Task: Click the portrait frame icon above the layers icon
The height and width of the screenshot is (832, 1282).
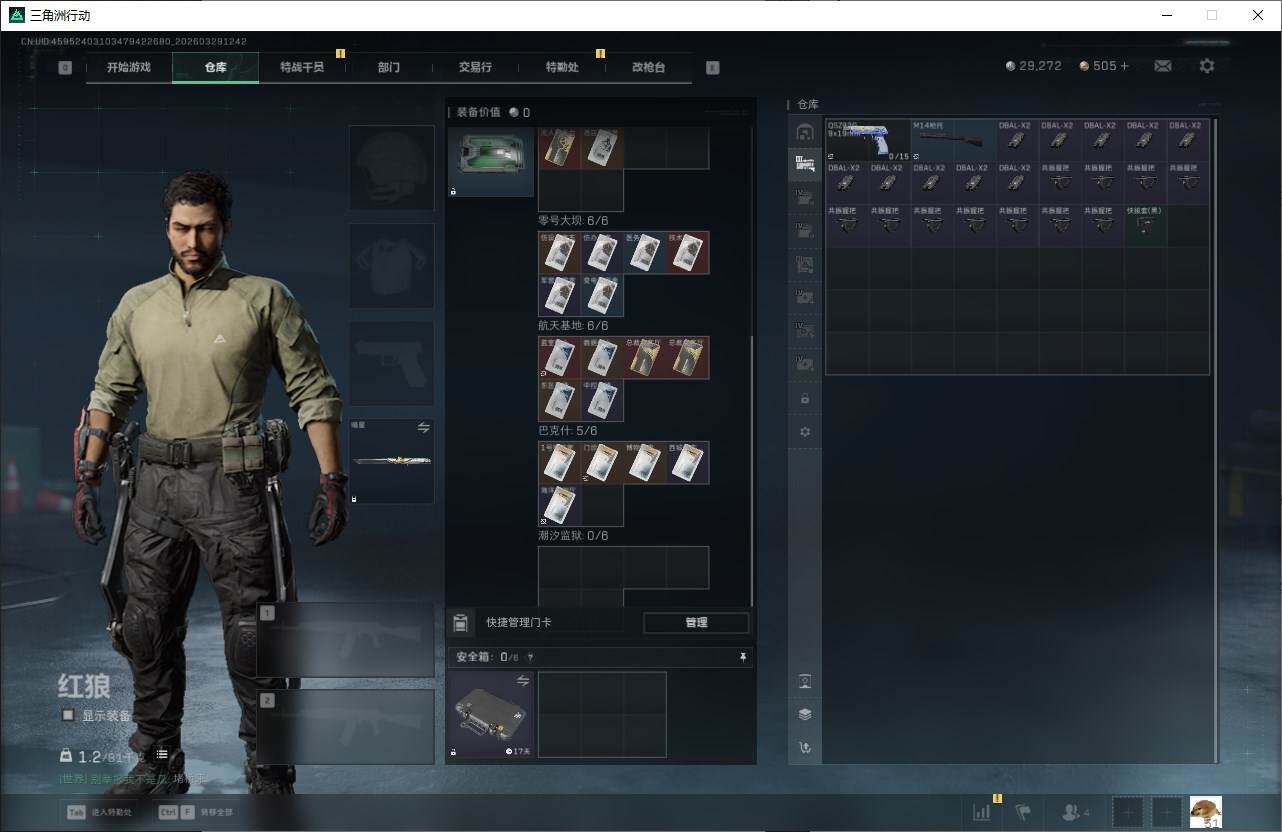Action: 805,681
